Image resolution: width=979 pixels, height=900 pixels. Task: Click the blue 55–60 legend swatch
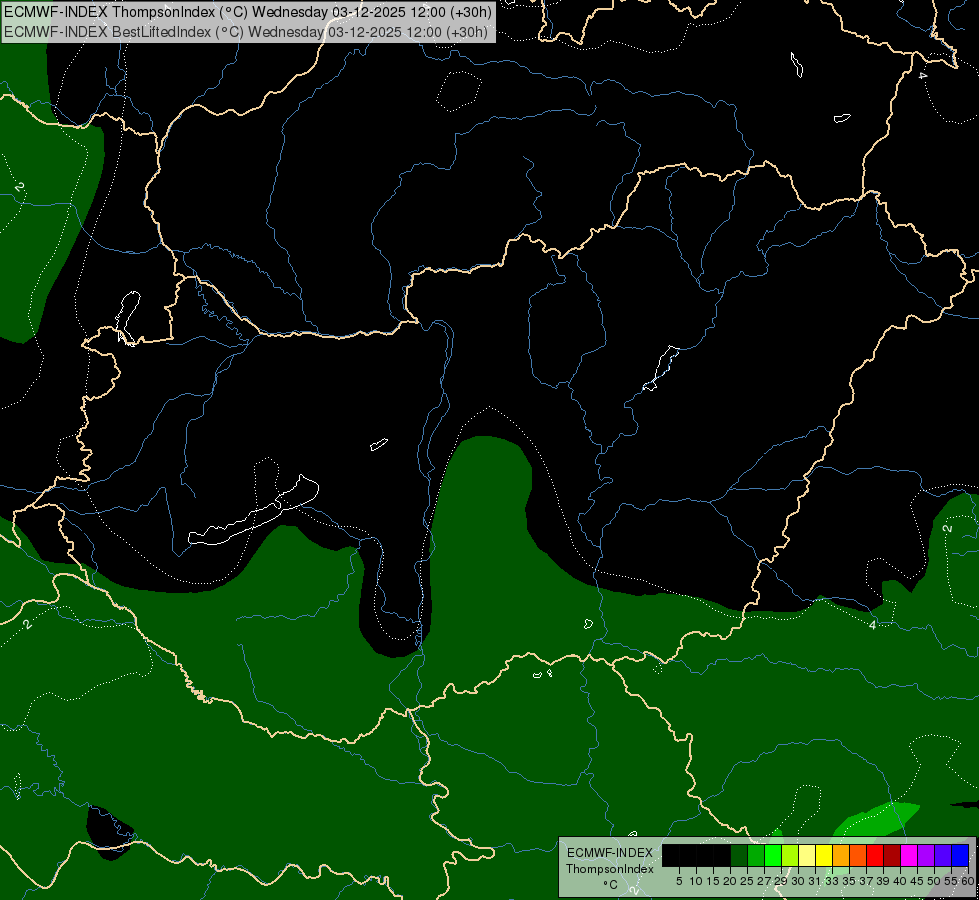960,855
